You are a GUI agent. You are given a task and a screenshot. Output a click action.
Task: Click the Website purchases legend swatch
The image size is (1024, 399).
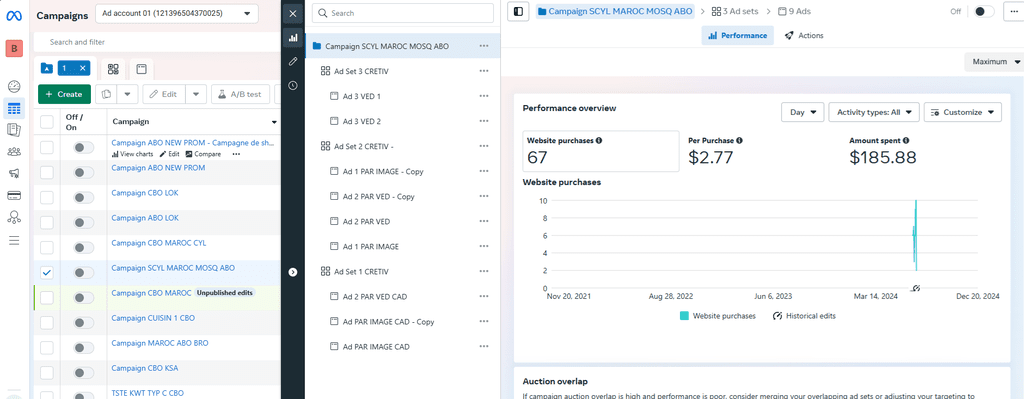684,316
